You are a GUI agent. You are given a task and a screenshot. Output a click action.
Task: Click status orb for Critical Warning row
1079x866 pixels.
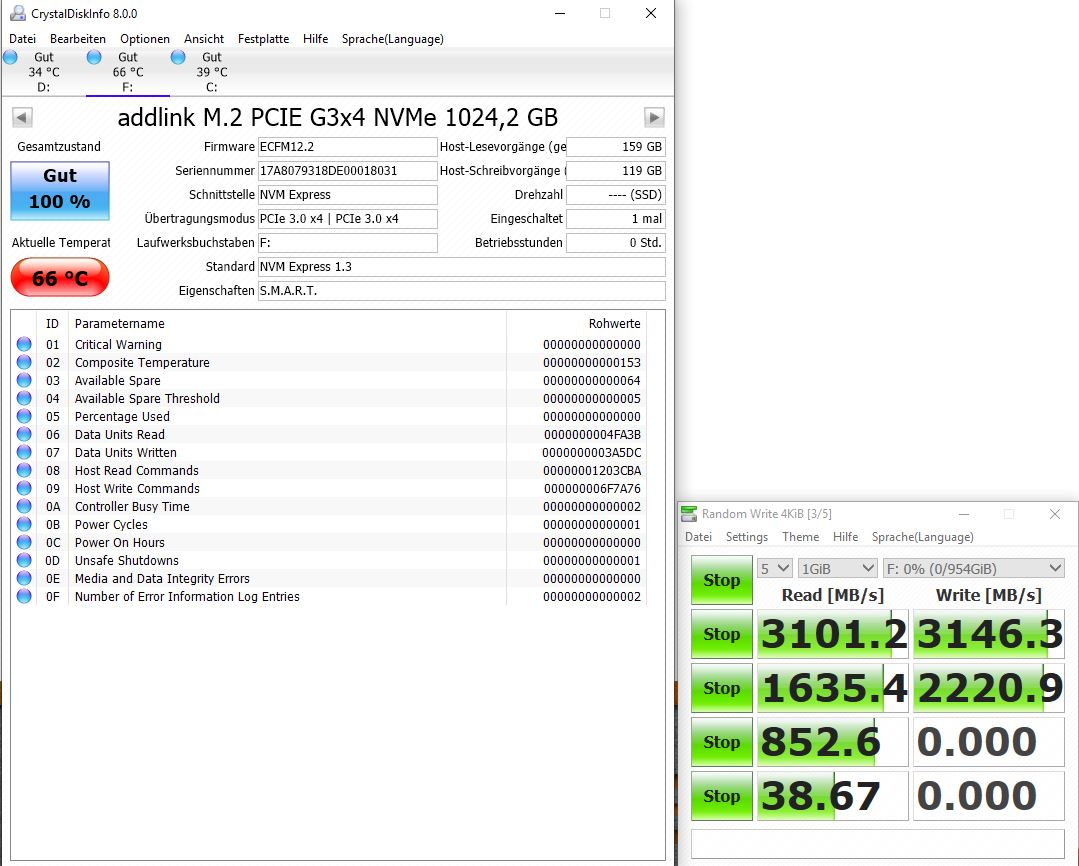pos(24,344)
